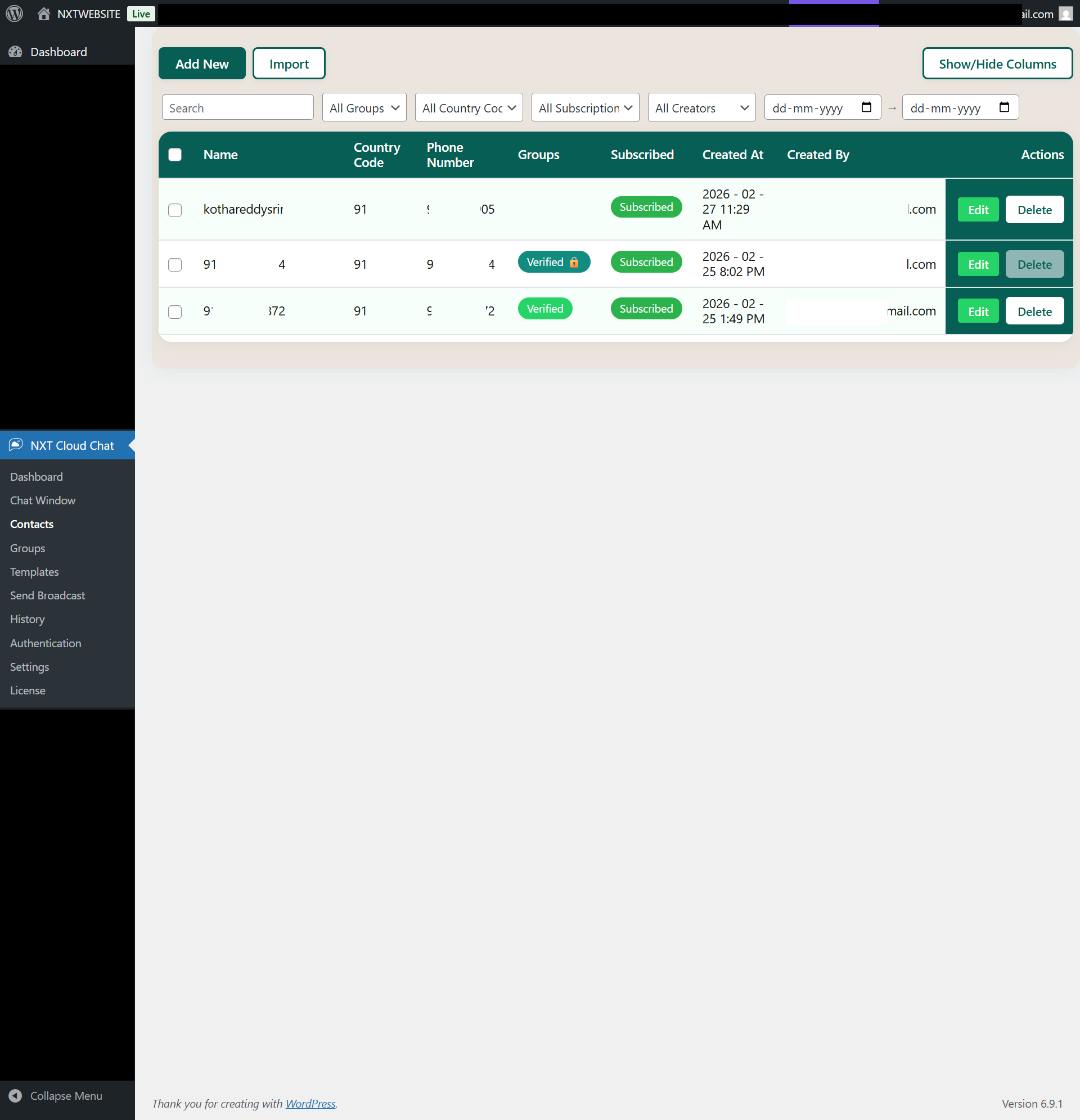Viewport: 1080px width, 1120px height.
Task: Expand the All Country Codes filter
Action: pos(468,107)
